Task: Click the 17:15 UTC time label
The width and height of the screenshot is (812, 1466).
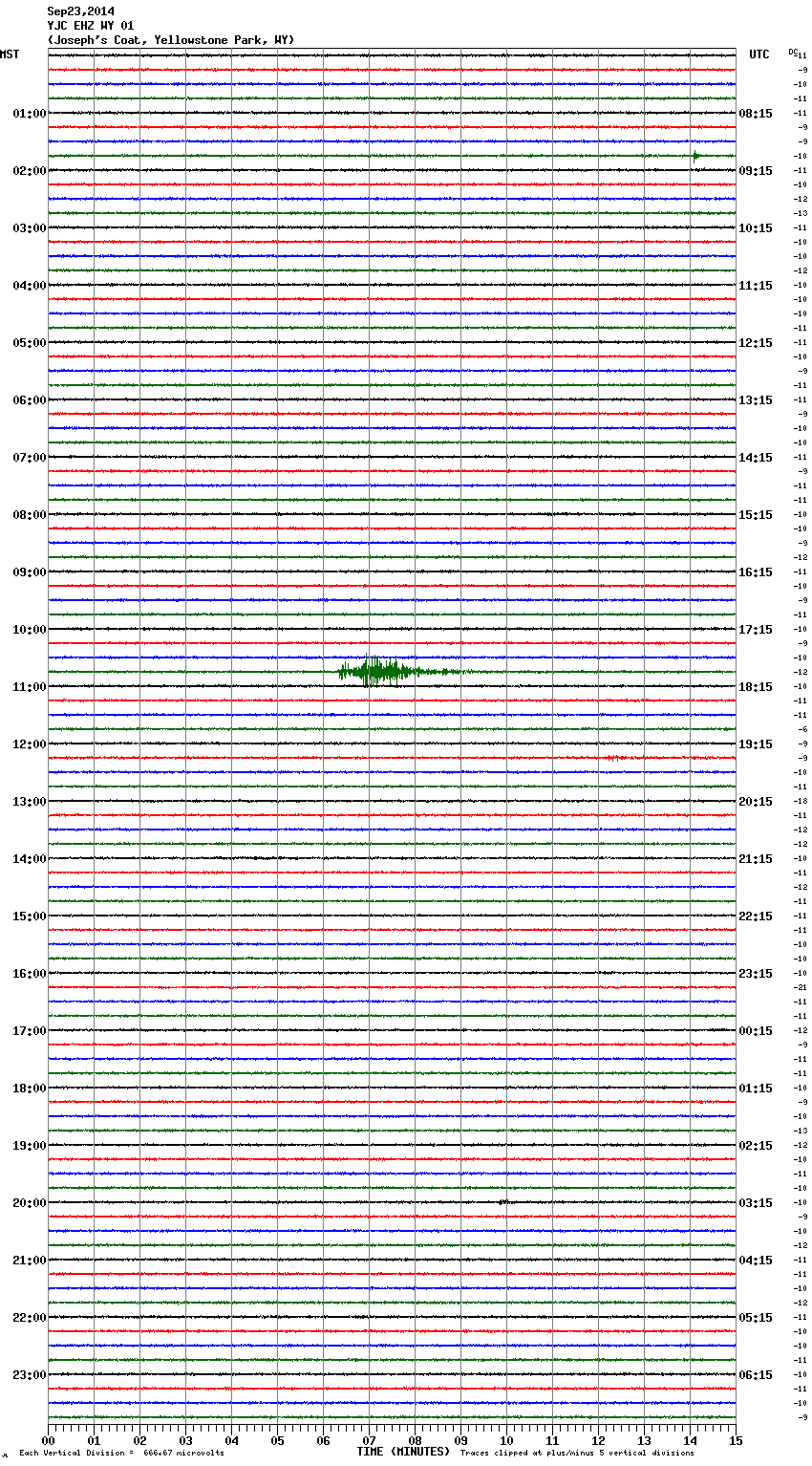Action: pos(756,630)
